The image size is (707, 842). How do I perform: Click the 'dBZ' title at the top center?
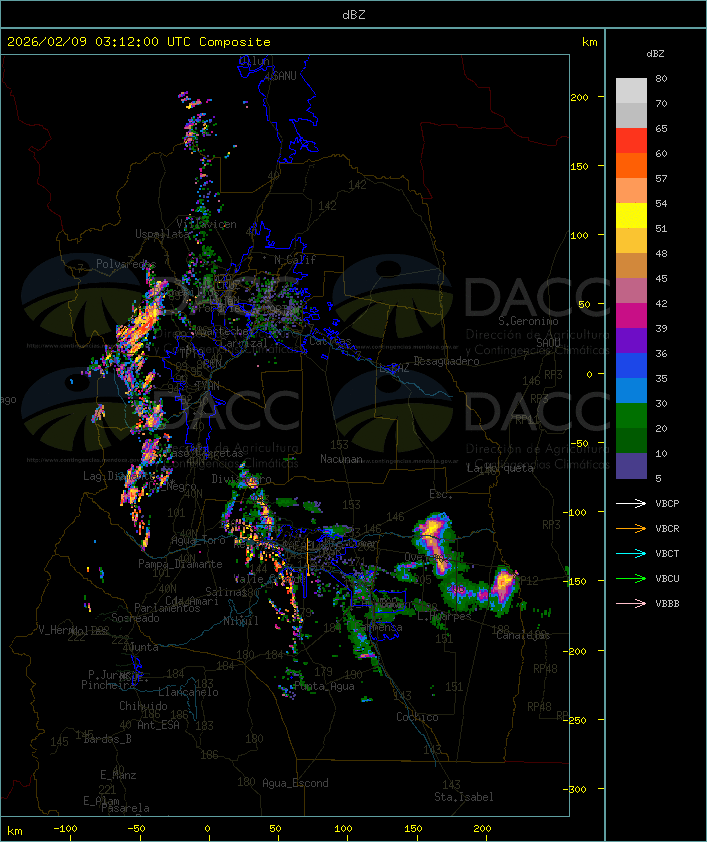pyautogui.click(x=354, y=14)
